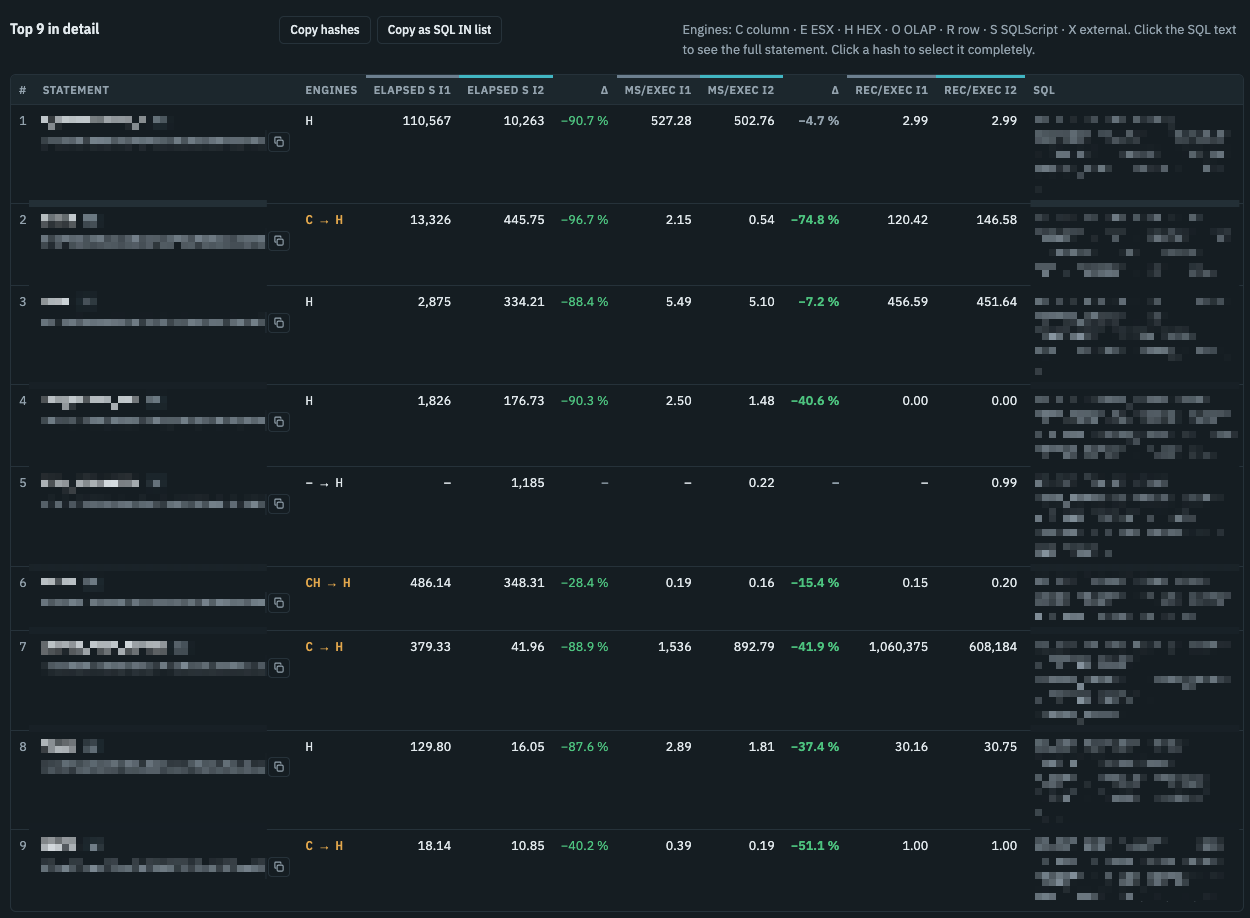Select elapsed value 110,567
1250x918 pixels.
[x=426, y=121]
